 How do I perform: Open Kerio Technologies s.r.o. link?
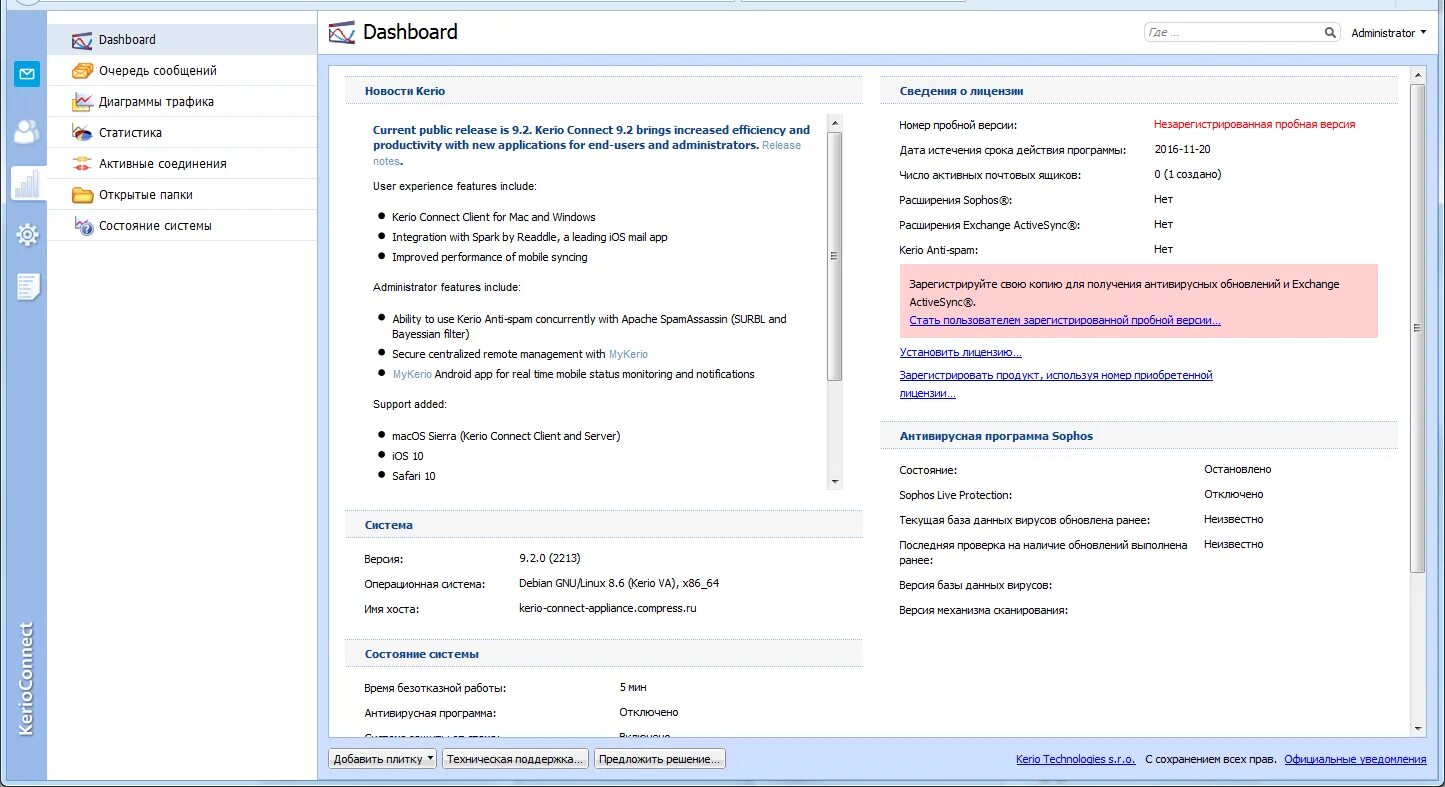[1075, 759]
